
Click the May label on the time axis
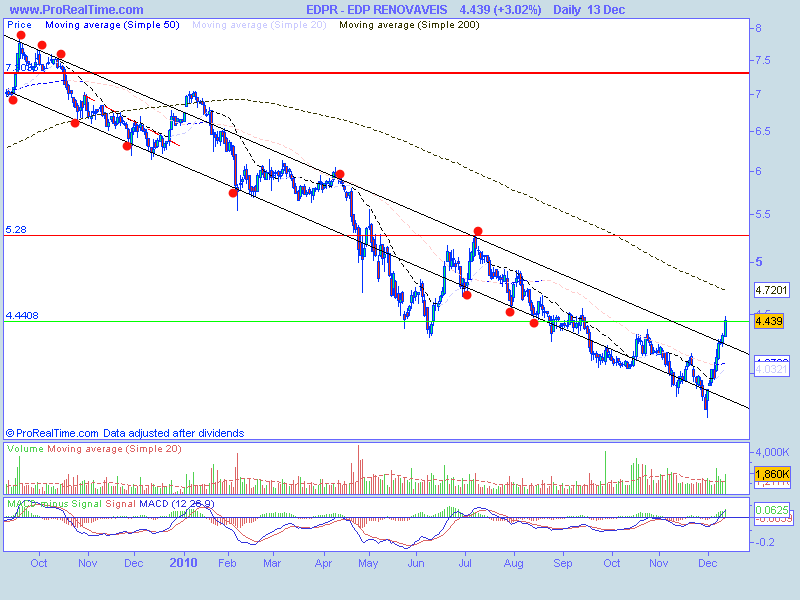(368, 563)
